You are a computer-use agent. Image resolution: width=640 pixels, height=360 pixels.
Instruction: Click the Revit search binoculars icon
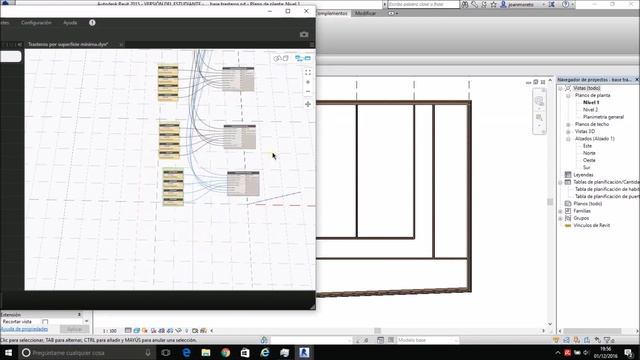point(465,4)
